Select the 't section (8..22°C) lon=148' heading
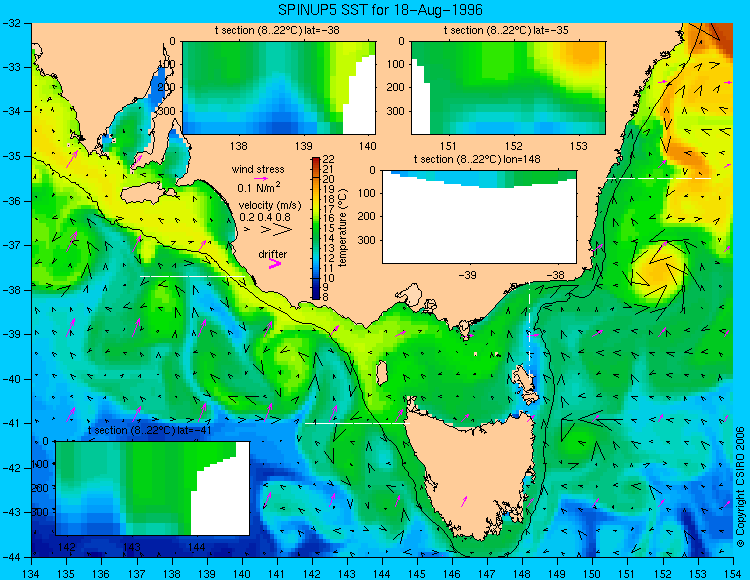This screenshot has height=580, width=750. (477, 159)
